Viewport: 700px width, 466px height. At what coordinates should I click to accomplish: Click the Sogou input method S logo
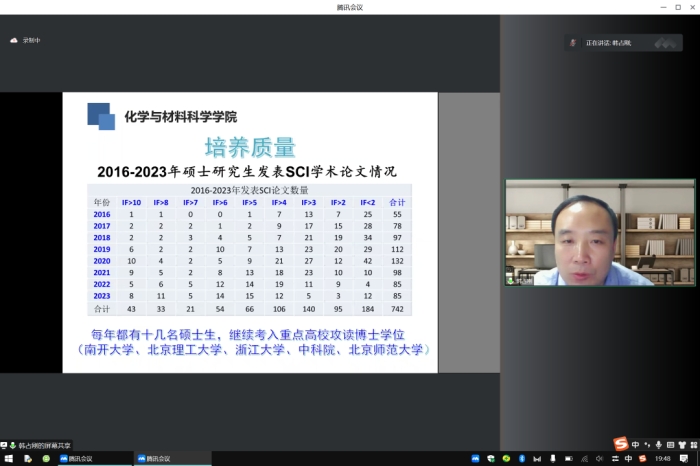[620, 444]
